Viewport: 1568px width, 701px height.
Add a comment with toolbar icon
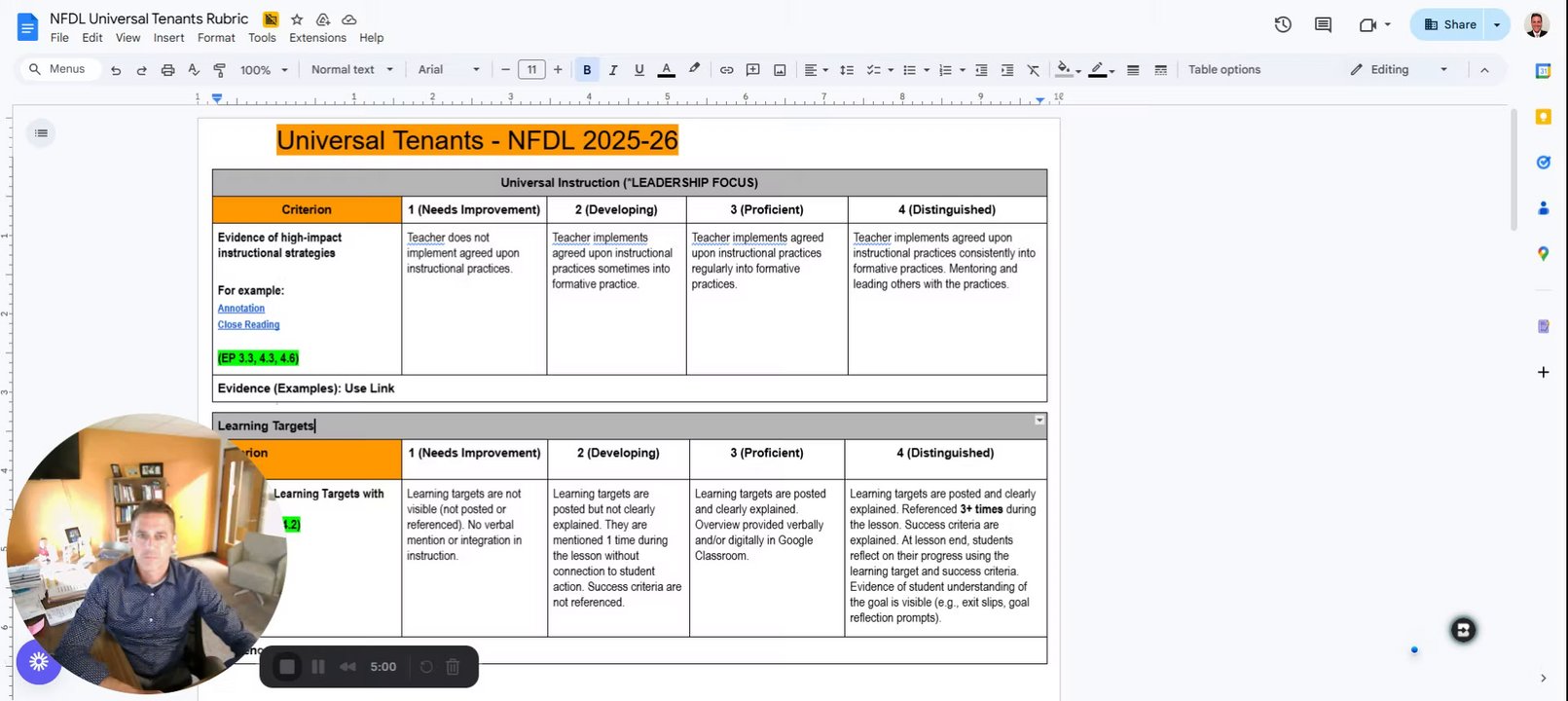[752, 70]
